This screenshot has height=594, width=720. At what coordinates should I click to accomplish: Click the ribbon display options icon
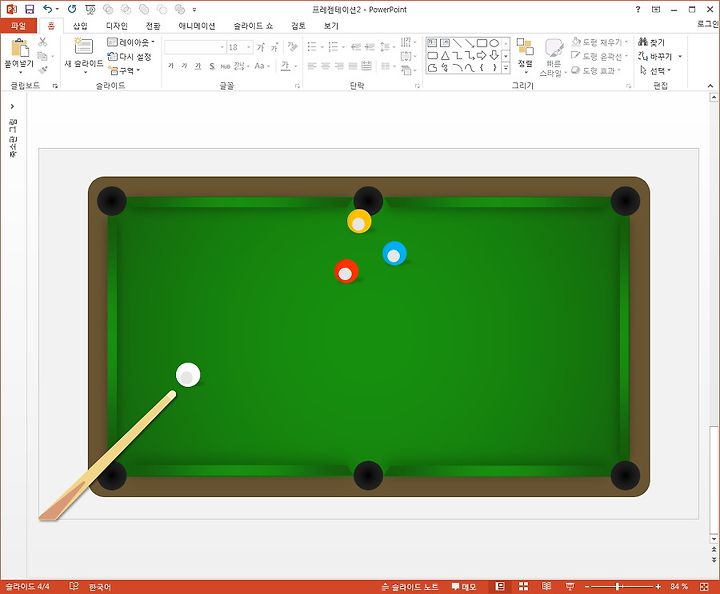click(x=656, y=9)
